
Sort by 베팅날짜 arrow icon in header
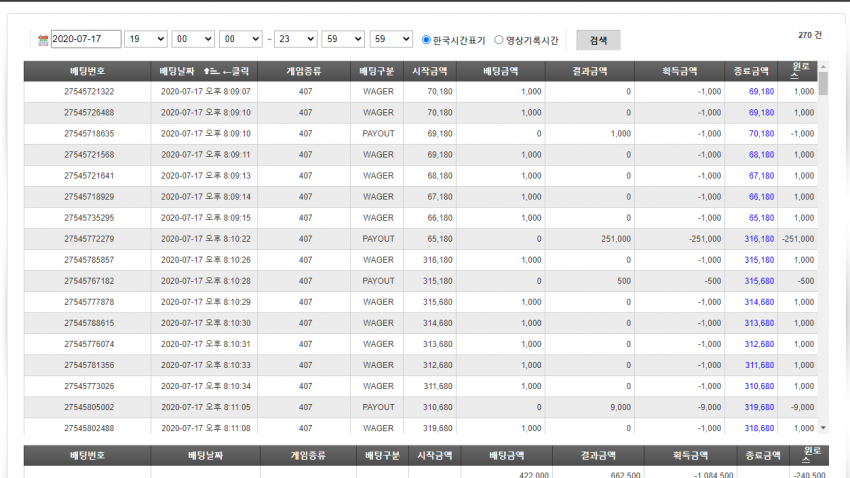point(211,71)
